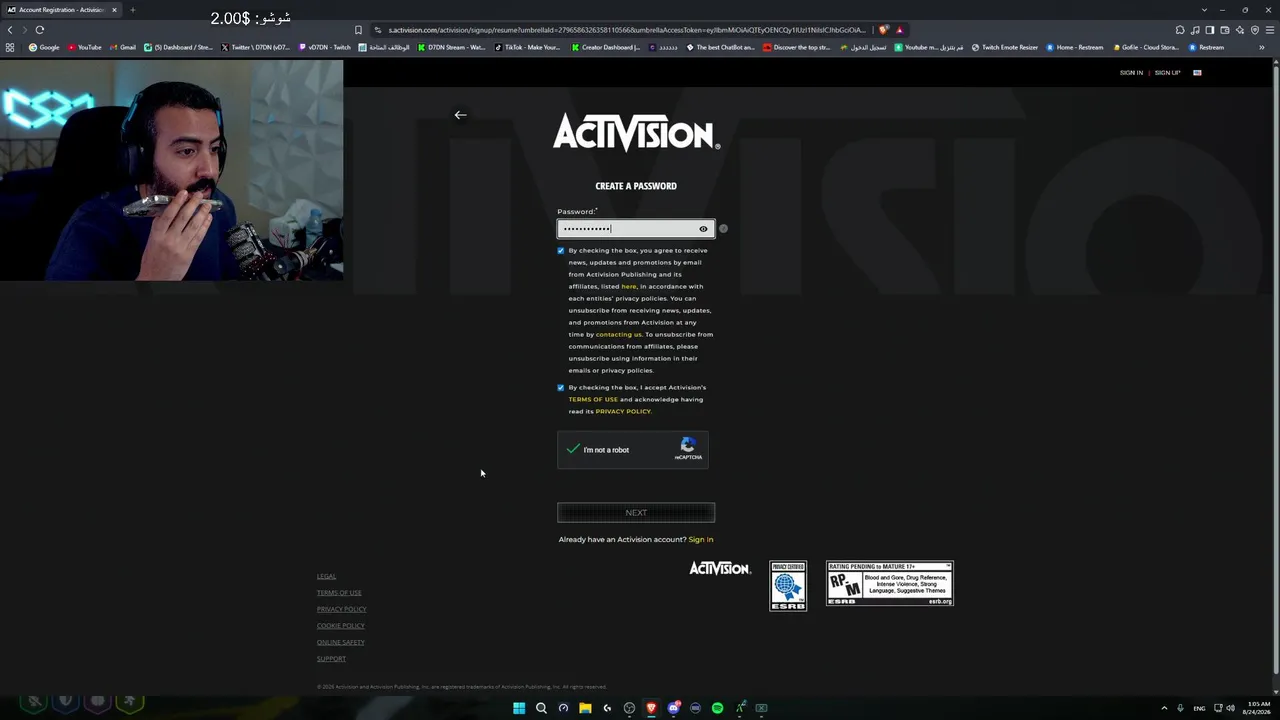Click the NEXT button

point(636,513)
